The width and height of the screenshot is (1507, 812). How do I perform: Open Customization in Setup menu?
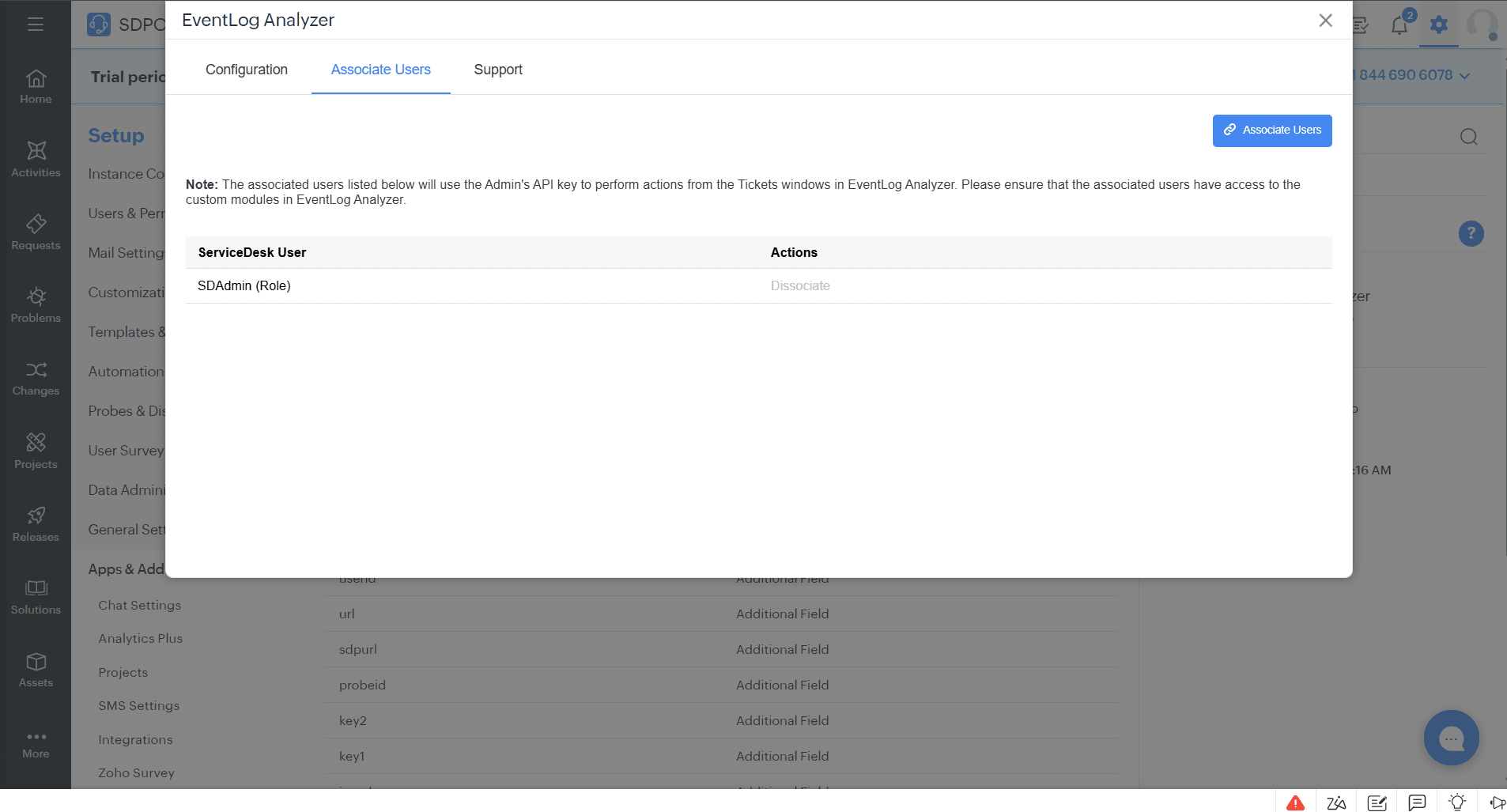127,293
